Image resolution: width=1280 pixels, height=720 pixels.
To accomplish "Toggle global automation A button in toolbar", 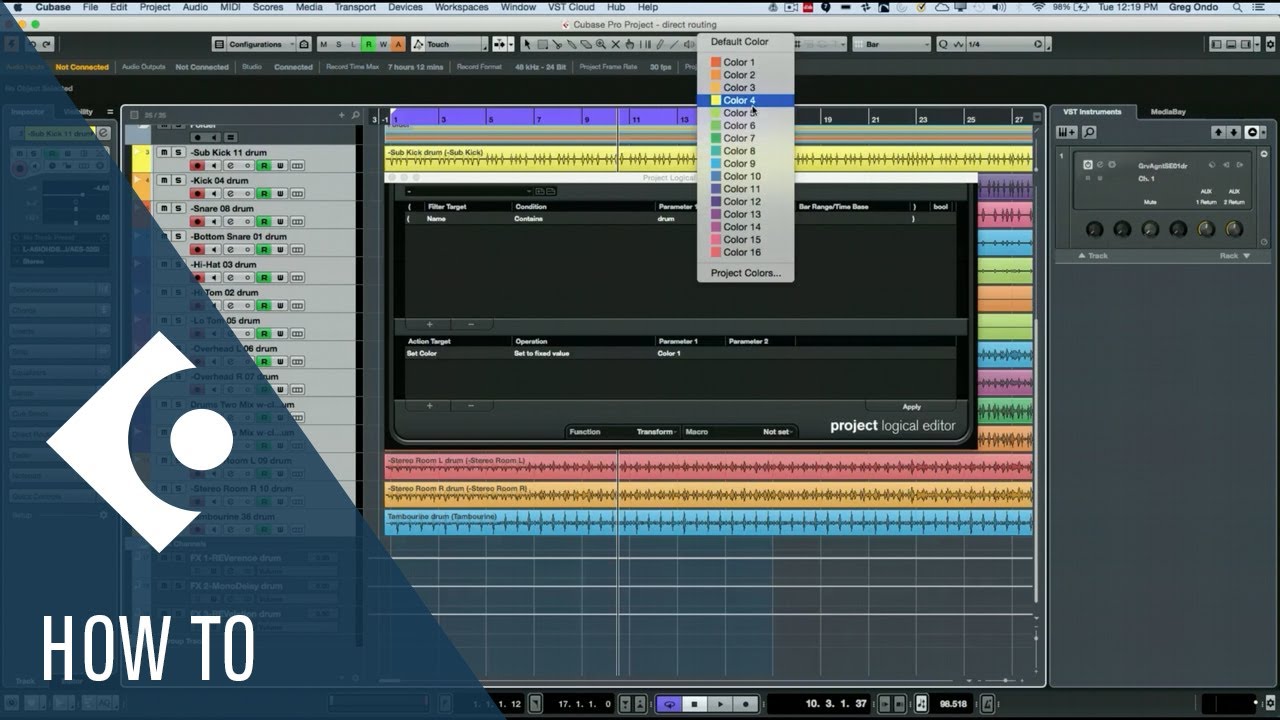I will point(398,44).
